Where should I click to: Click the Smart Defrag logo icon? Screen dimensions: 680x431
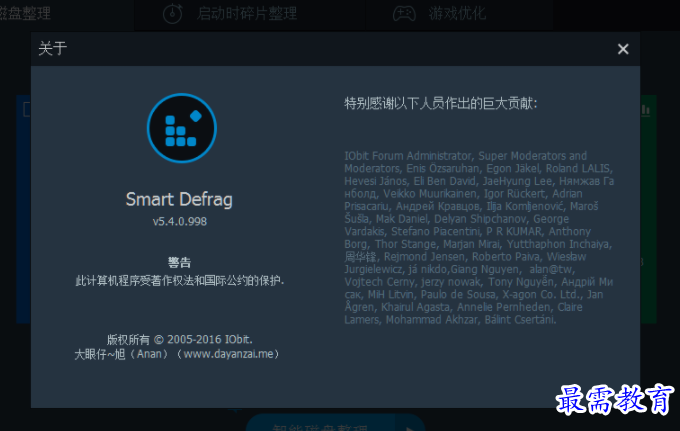coord(182,128)
